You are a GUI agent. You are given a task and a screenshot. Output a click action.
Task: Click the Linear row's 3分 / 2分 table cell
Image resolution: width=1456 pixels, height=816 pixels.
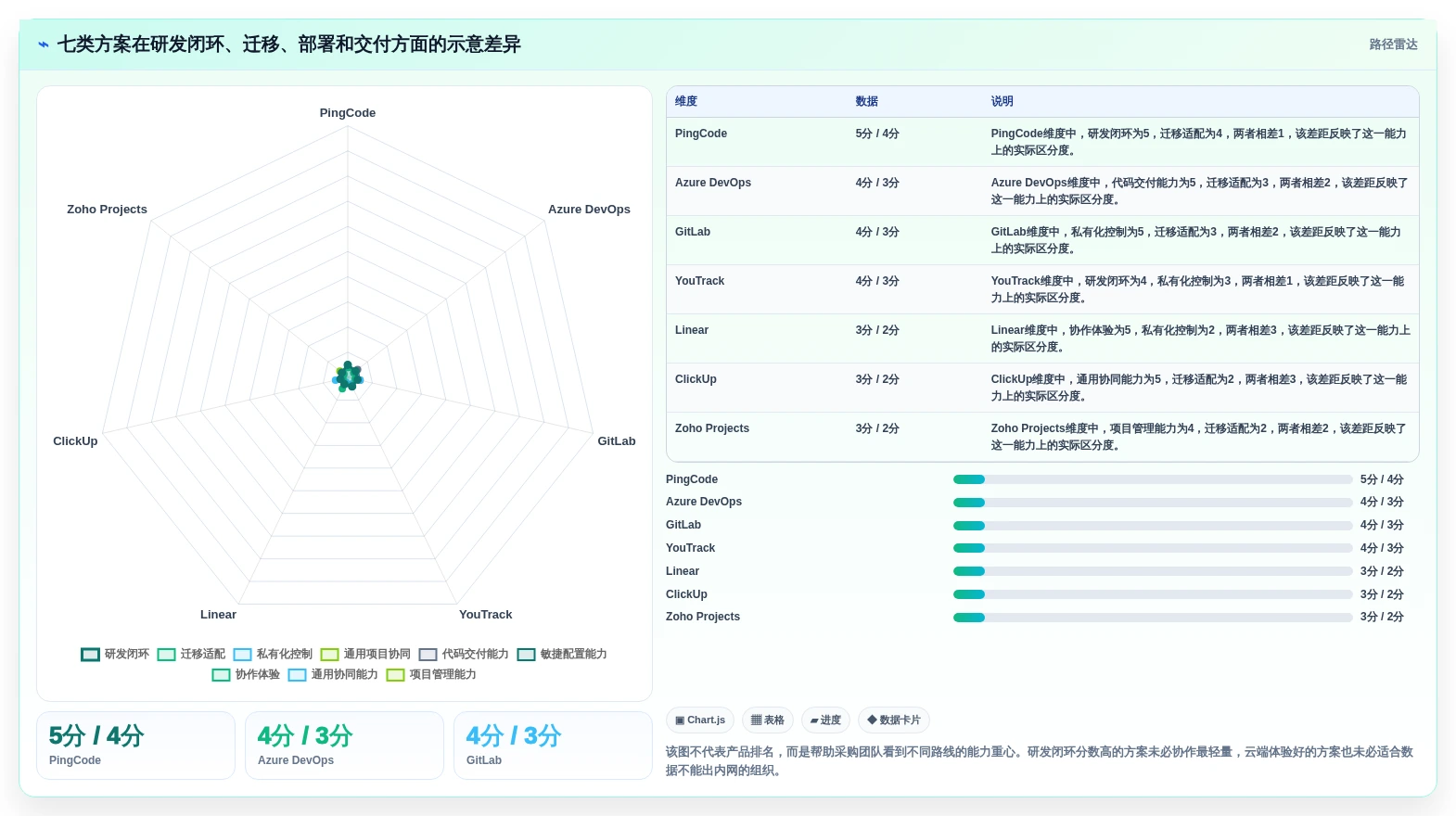click(877, 330)
